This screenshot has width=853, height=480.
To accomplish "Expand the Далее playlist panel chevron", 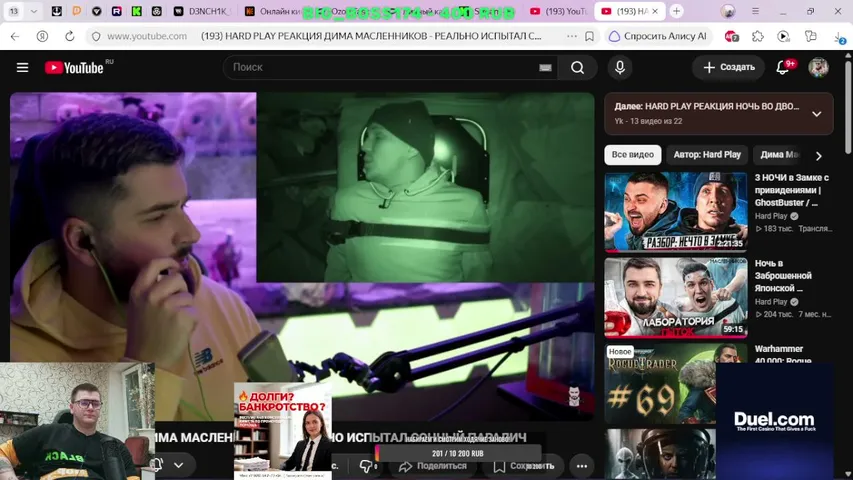I will 817,114.
